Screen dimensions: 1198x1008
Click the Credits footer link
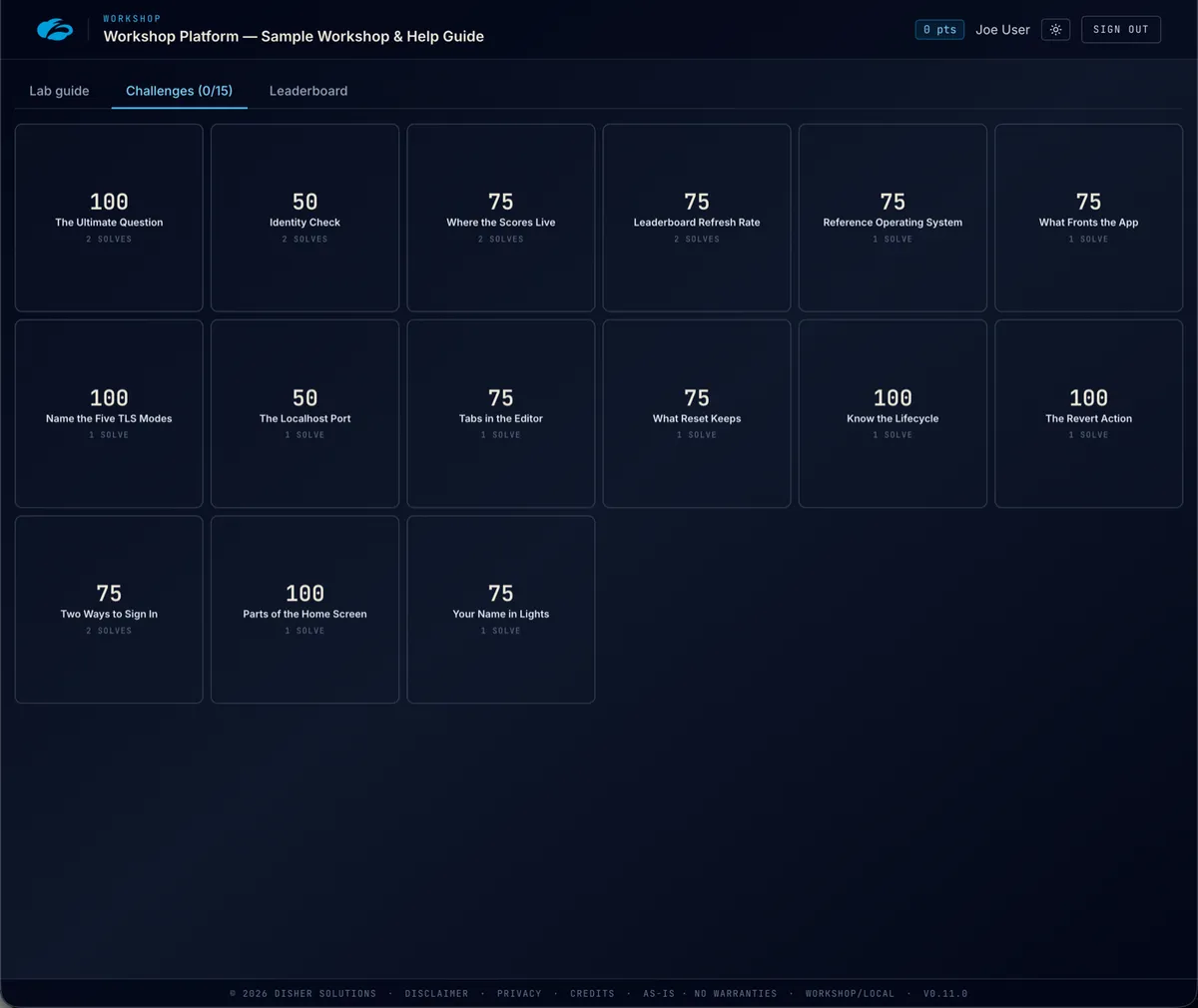click(592, 994)
